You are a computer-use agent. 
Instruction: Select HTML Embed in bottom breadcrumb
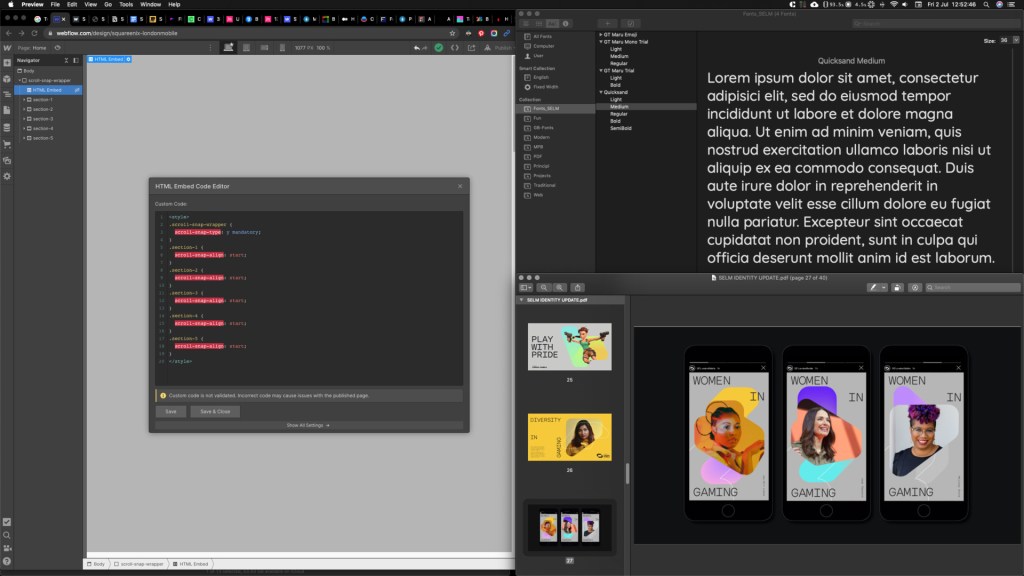[193, 565]
